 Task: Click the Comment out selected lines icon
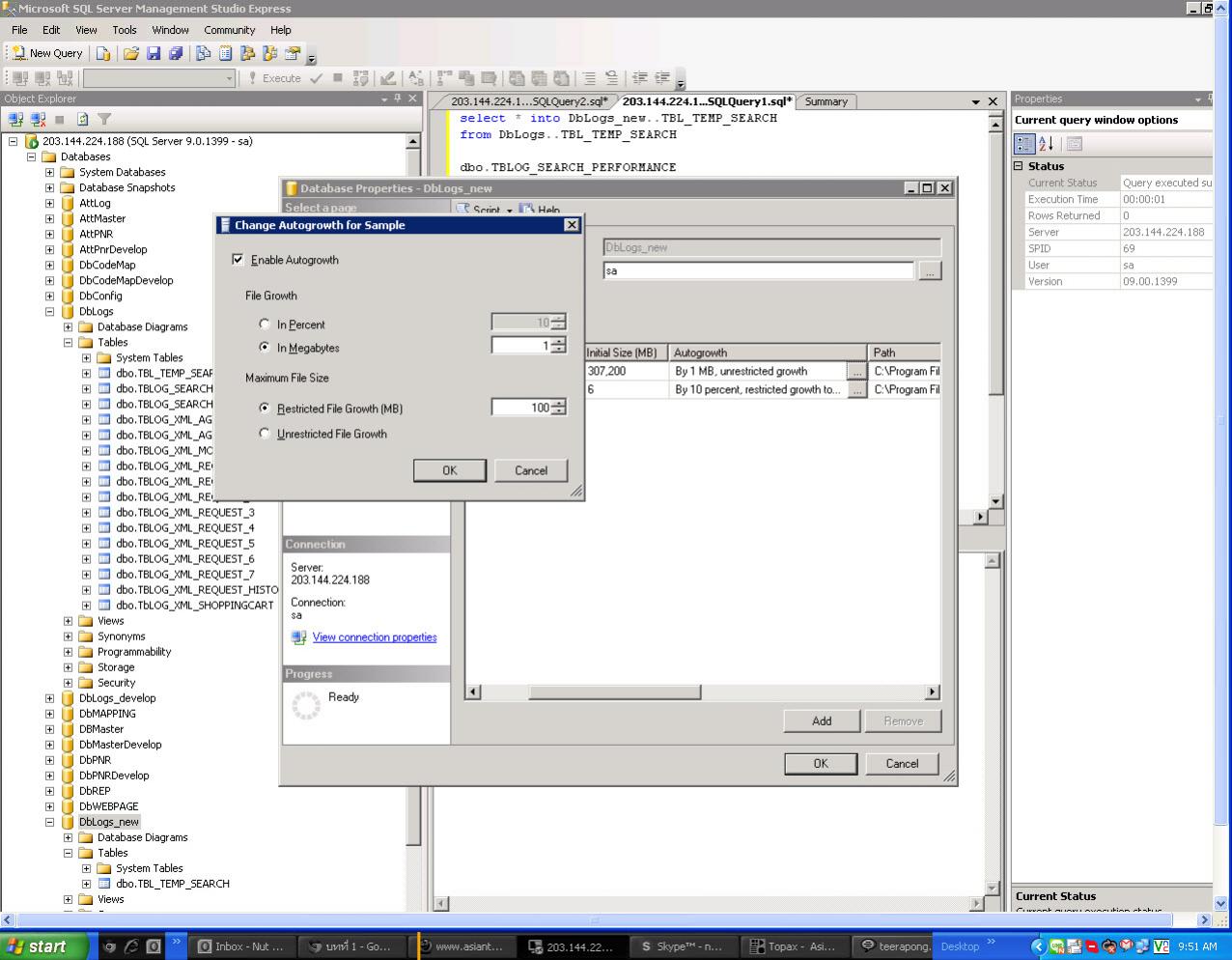pyautogui.click(x=589, y=78)
